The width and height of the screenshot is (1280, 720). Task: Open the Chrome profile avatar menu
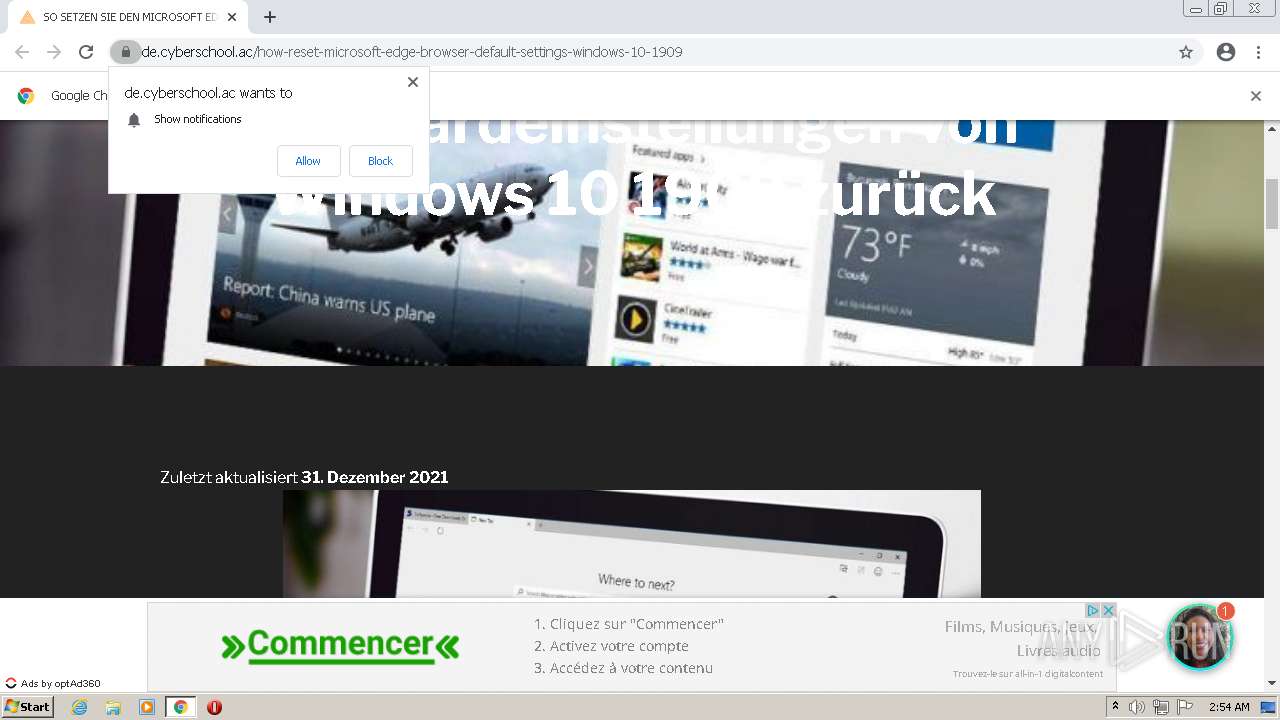pyautogui.click(x=1226, y=52)
